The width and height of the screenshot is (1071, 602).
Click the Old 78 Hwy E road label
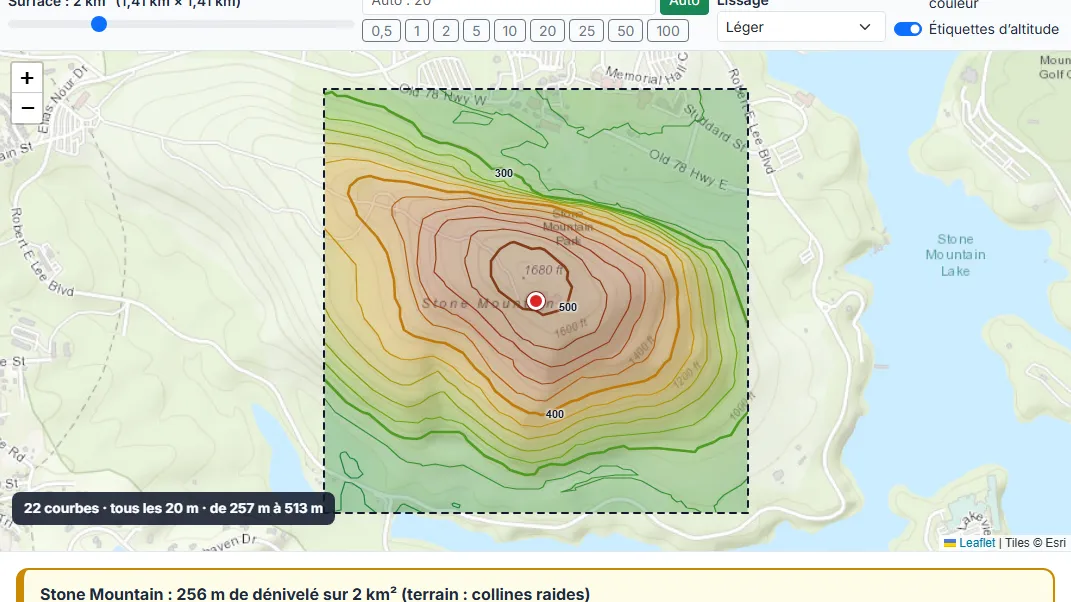688,169
